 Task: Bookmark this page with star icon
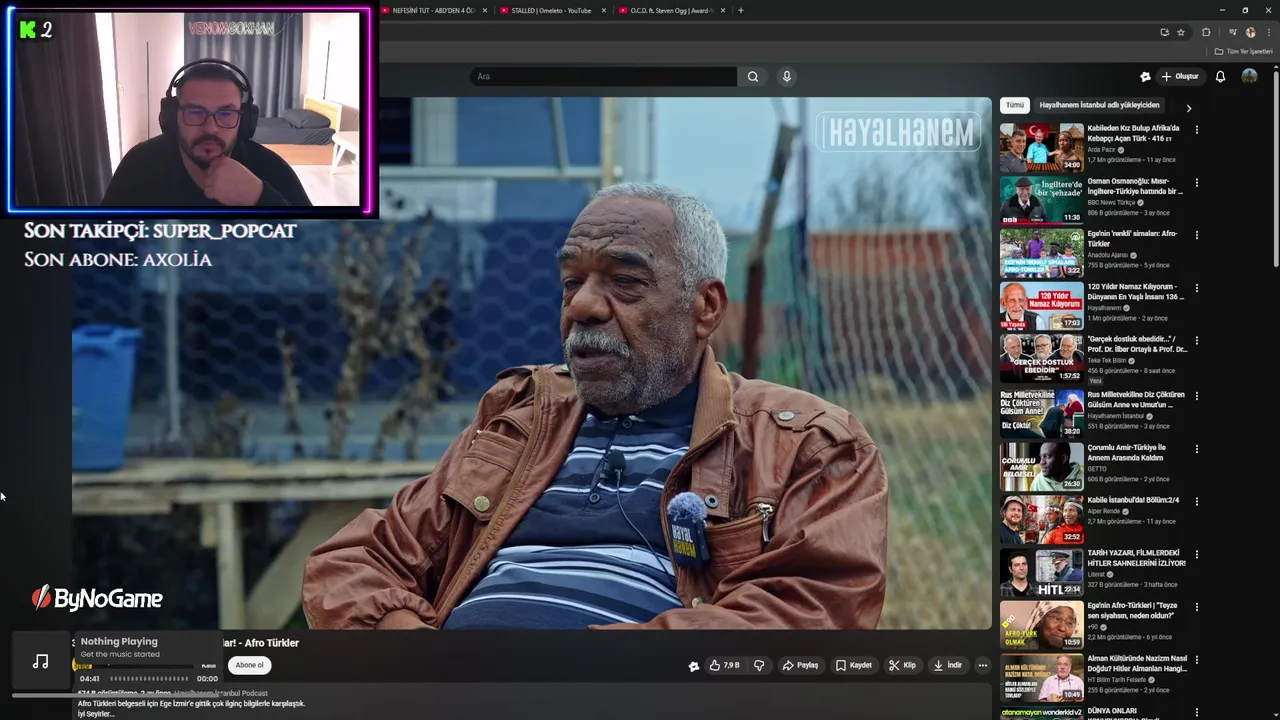[x=1181, y=32]
